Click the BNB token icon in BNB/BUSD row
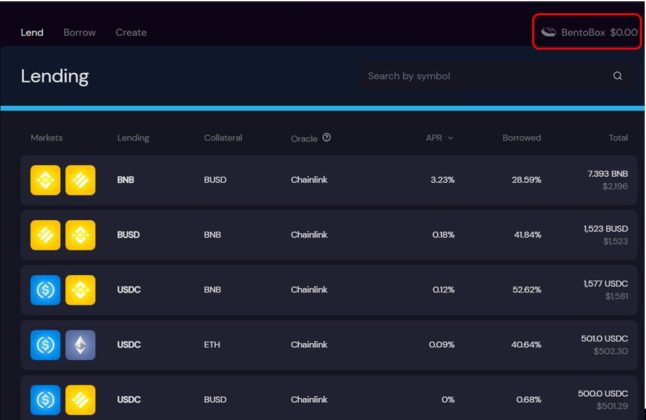This screenshot has height=420, width=646. (x=45, y=180)
